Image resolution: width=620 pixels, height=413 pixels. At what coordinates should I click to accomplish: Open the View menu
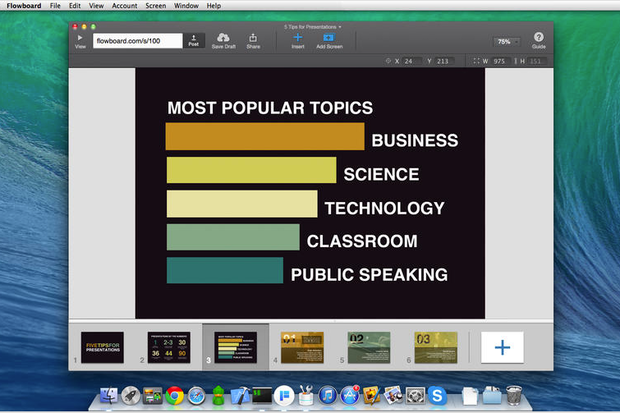96,6
